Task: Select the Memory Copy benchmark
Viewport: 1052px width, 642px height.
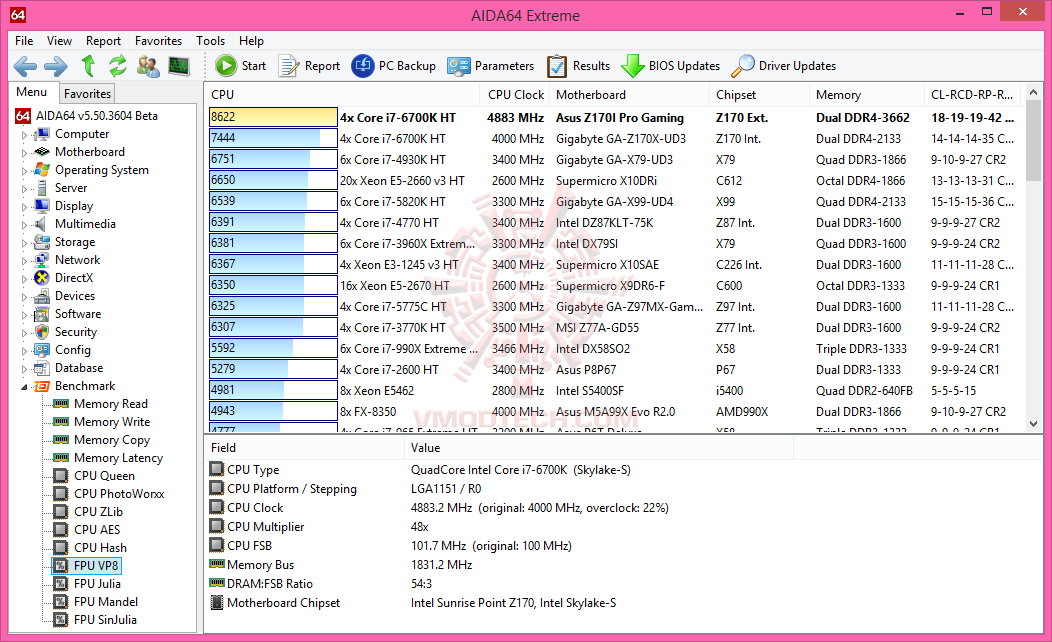Action: coord(112,440)
